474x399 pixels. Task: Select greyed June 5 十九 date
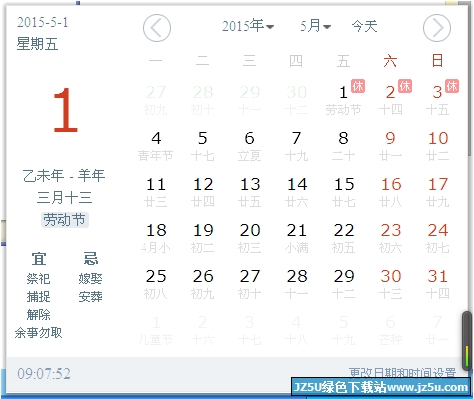[x=343, y=330]
